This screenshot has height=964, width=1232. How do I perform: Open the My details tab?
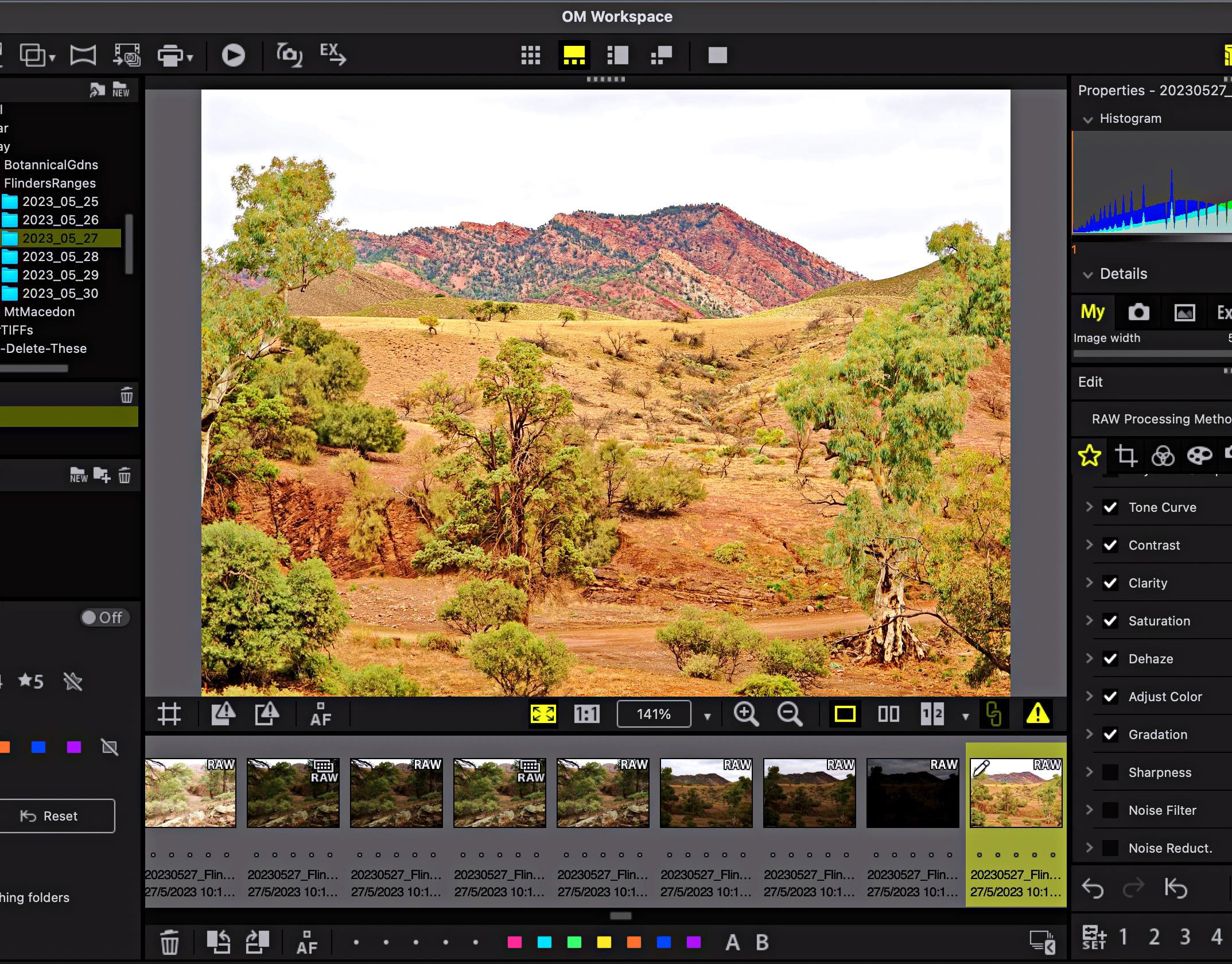(x=1092, y=312)
